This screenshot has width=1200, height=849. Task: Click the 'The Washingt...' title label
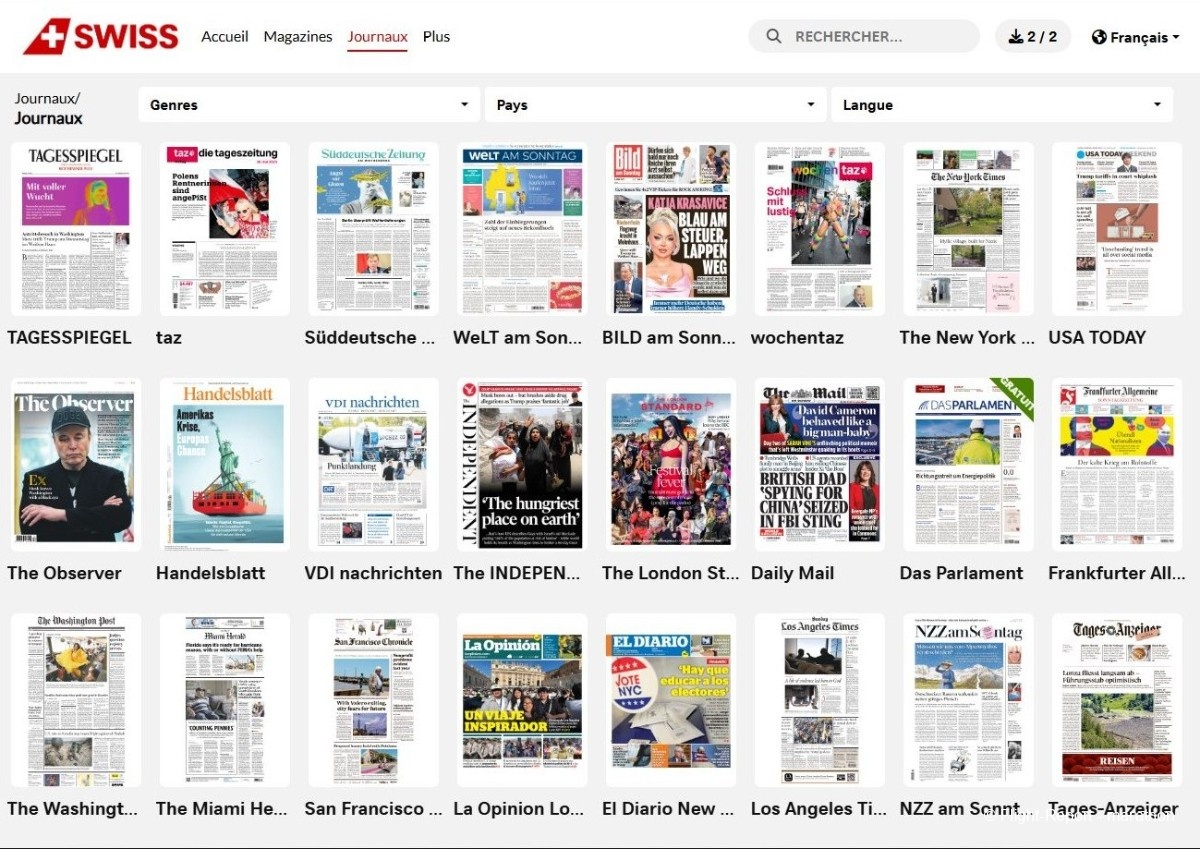click(x=72, y=809)
